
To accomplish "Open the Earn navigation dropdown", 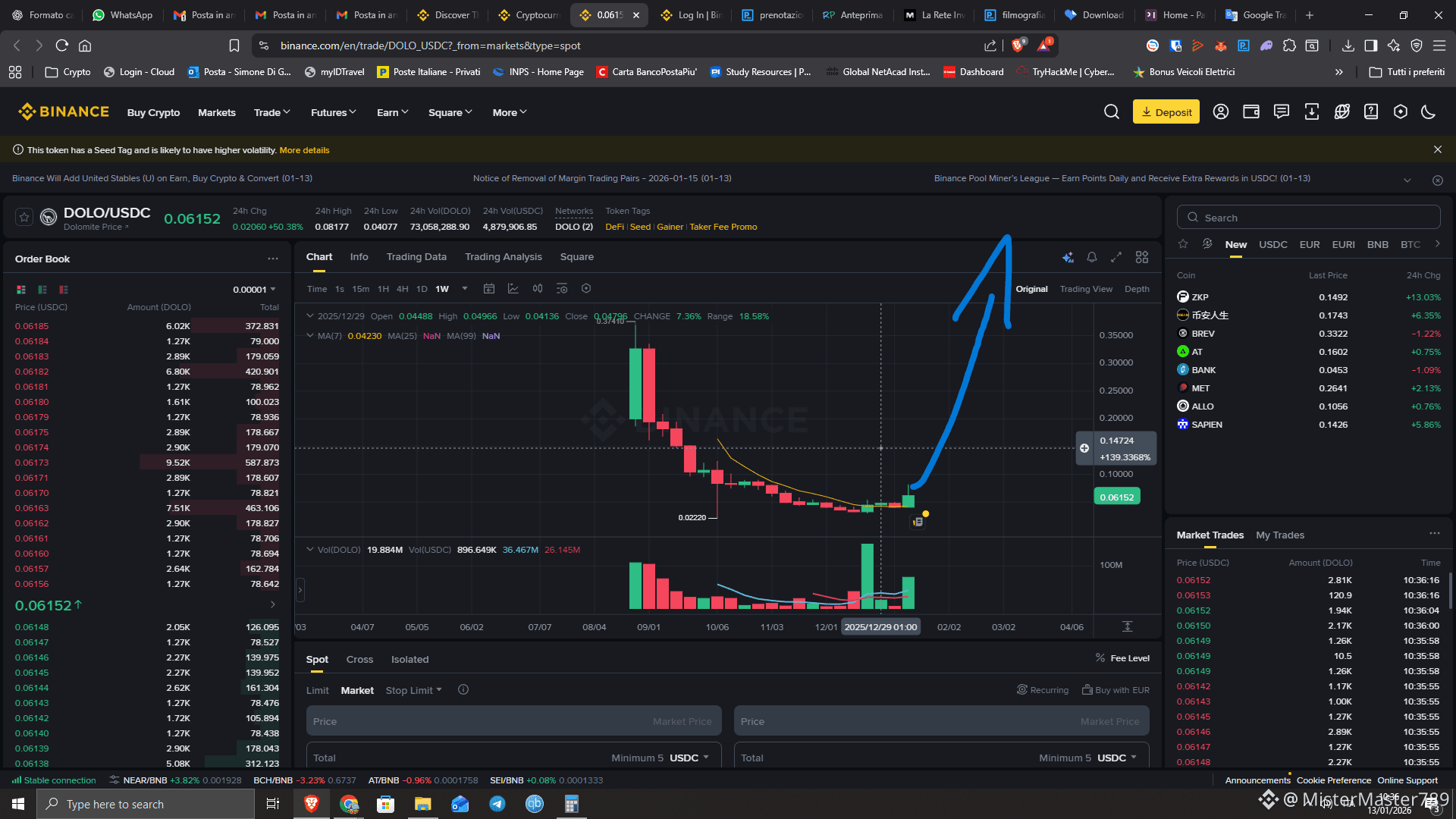I will [x=393, y=112].
